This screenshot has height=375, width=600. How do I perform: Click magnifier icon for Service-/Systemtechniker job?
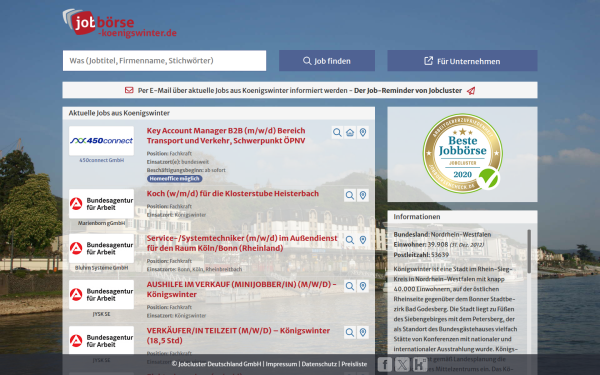tap(350, 240)
